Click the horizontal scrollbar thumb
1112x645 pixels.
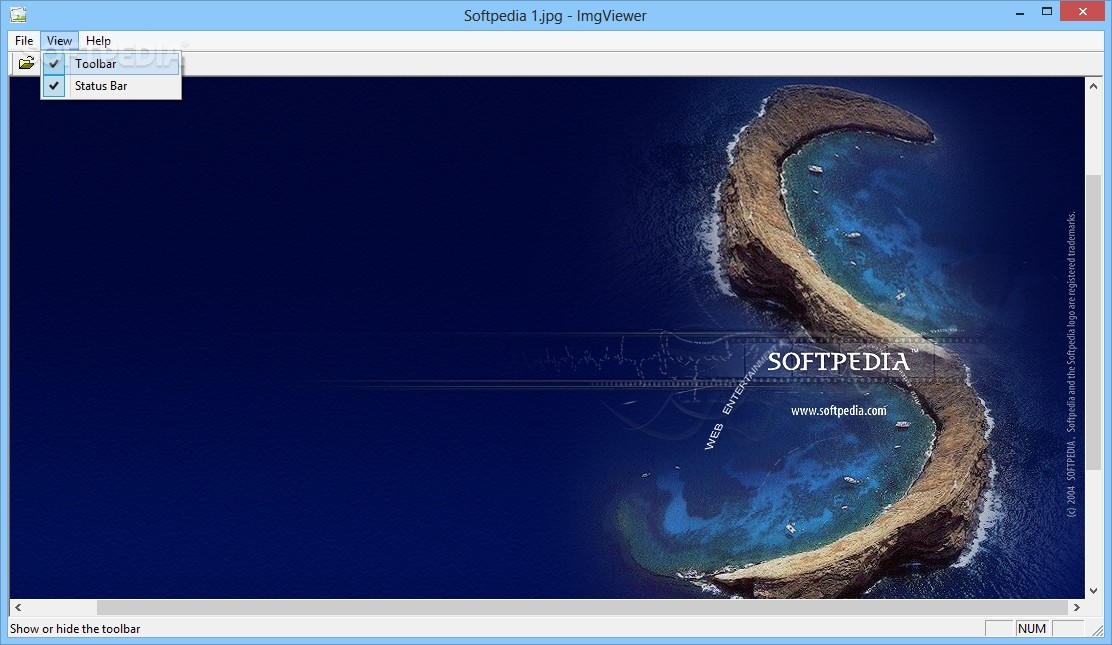pos(582,607)
